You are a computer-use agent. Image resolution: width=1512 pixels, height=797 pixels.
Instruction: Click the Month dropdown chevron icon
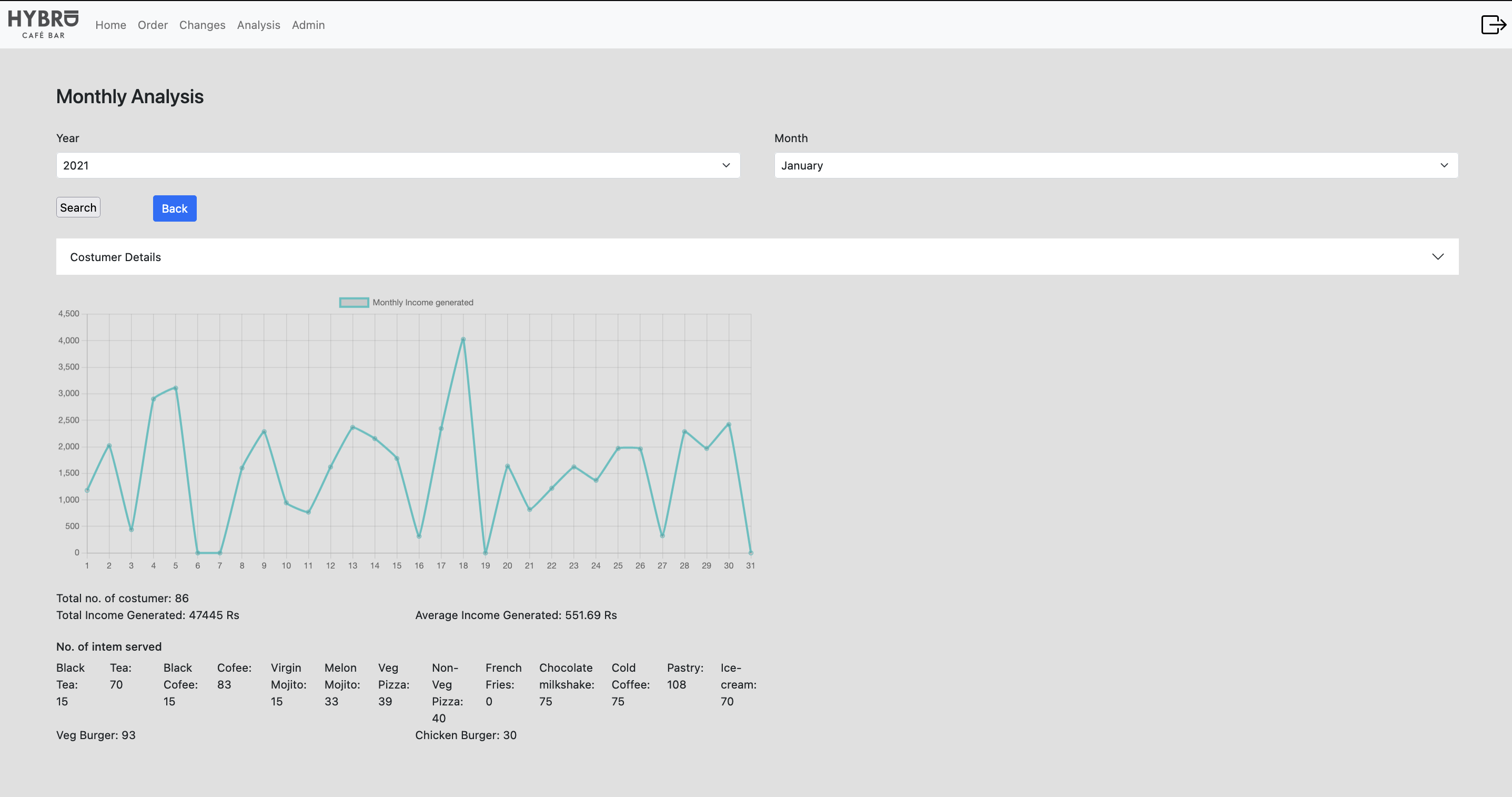coord(1444,166)
